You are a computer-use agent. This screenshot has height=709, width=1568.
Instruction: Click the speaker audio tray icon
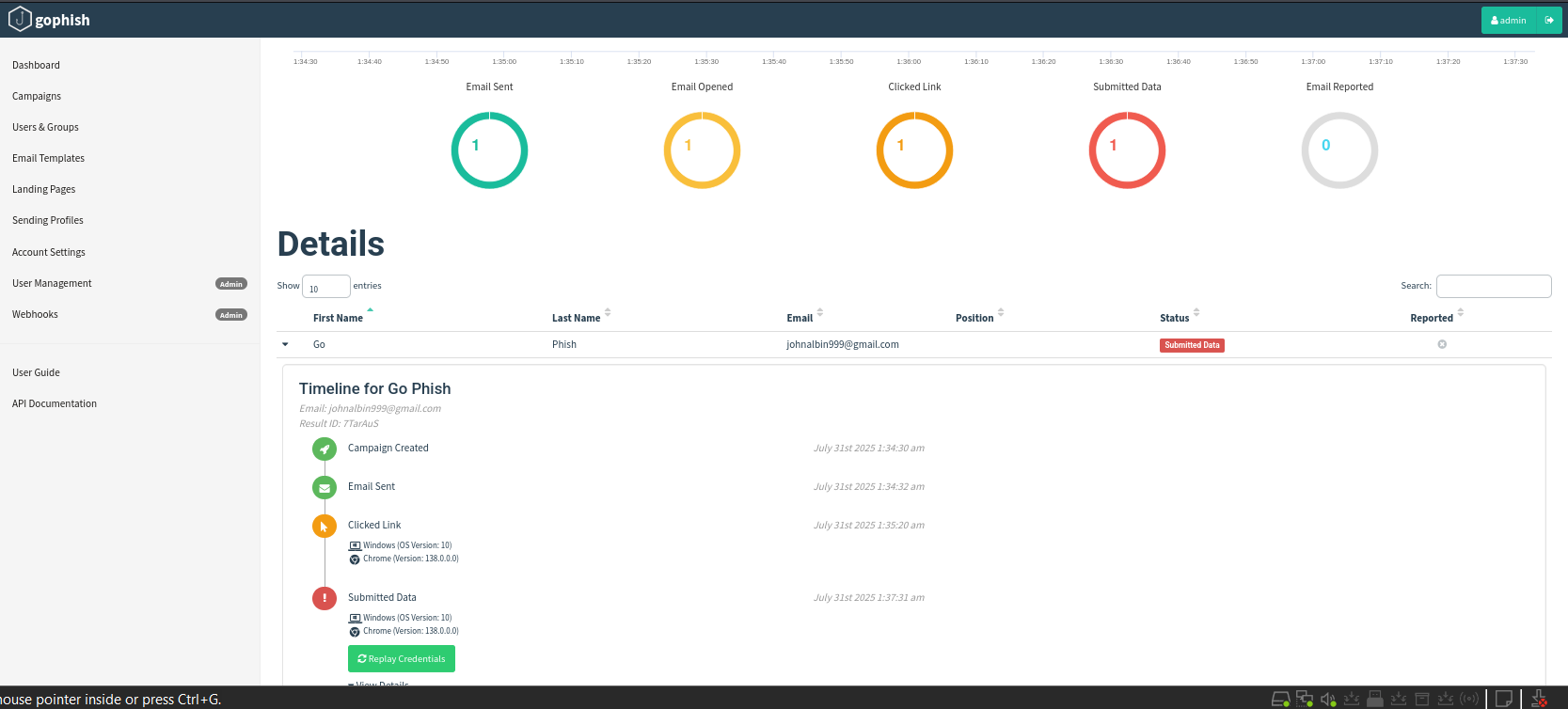pos(1328,699)
